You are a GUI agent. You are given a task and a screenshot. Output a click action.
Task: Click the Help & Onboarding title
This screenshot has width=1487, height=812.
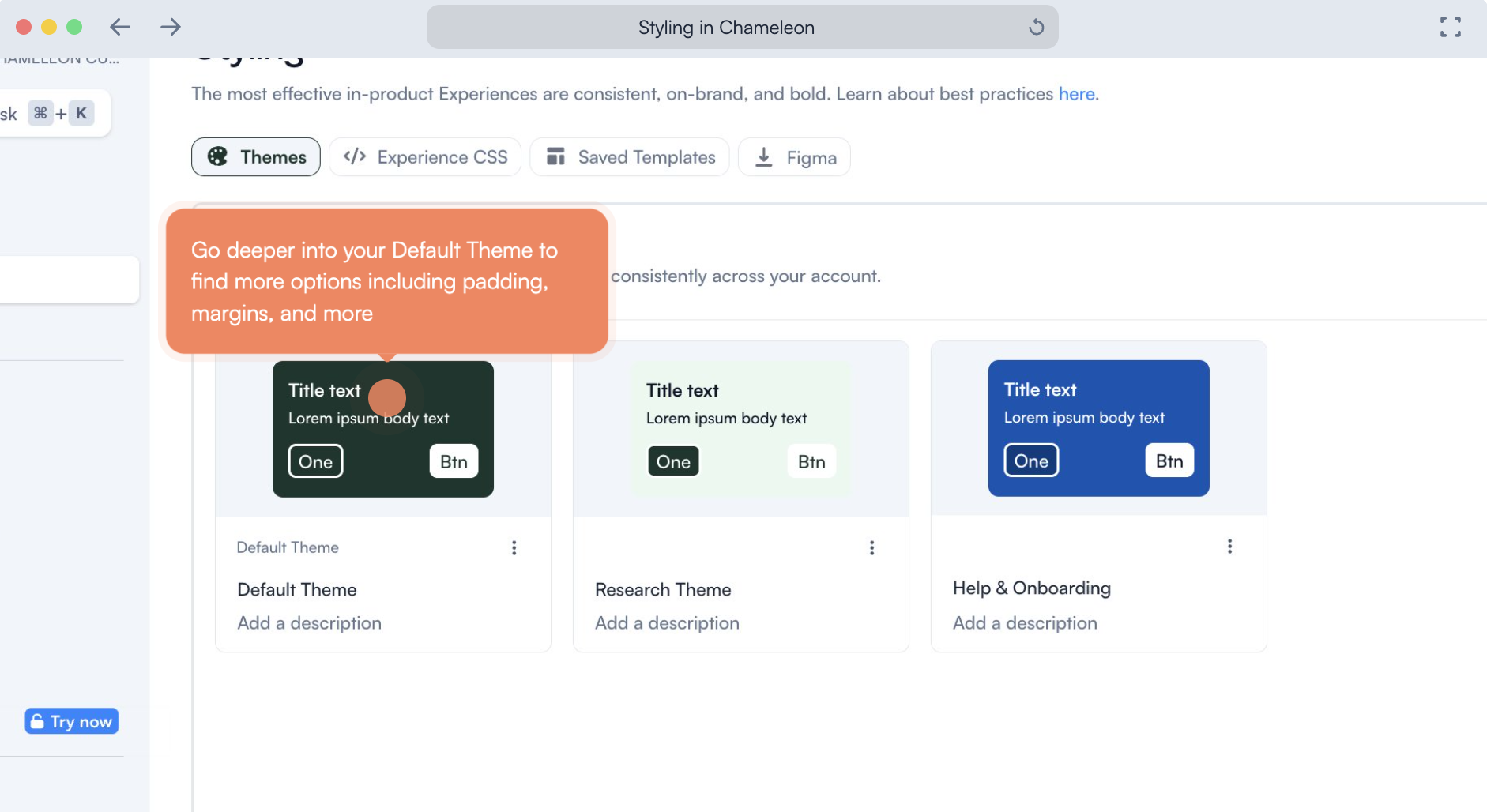click(x=1032, y=588)
